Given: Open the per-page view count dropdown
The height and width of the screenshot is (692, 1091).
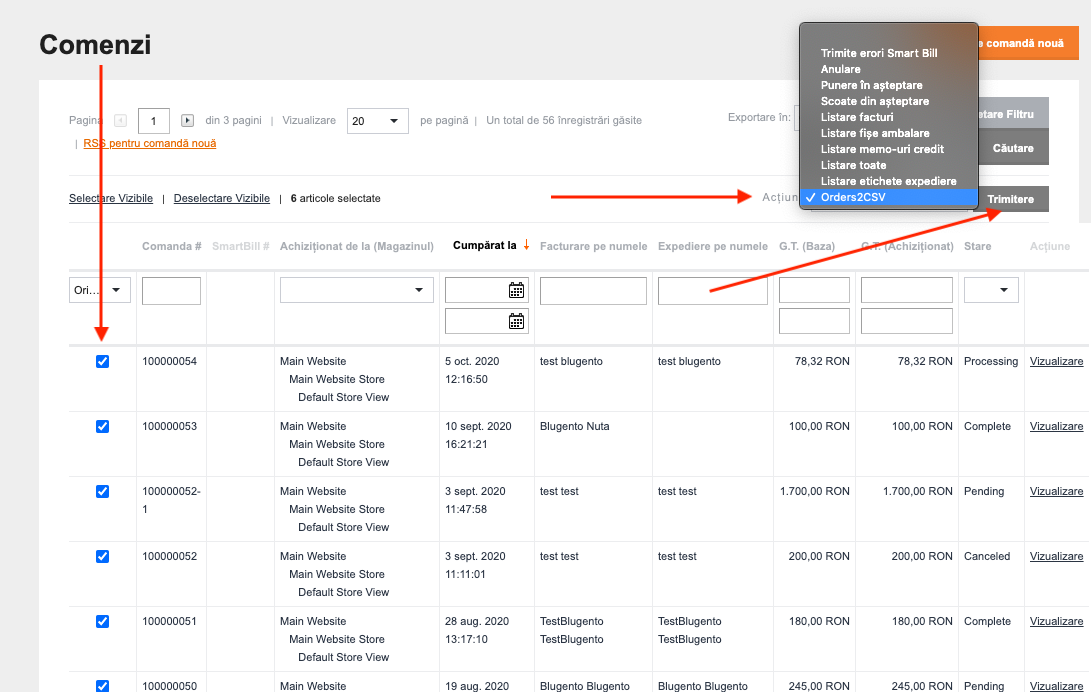Looking at the screenshot, I should tap(377, 121).
